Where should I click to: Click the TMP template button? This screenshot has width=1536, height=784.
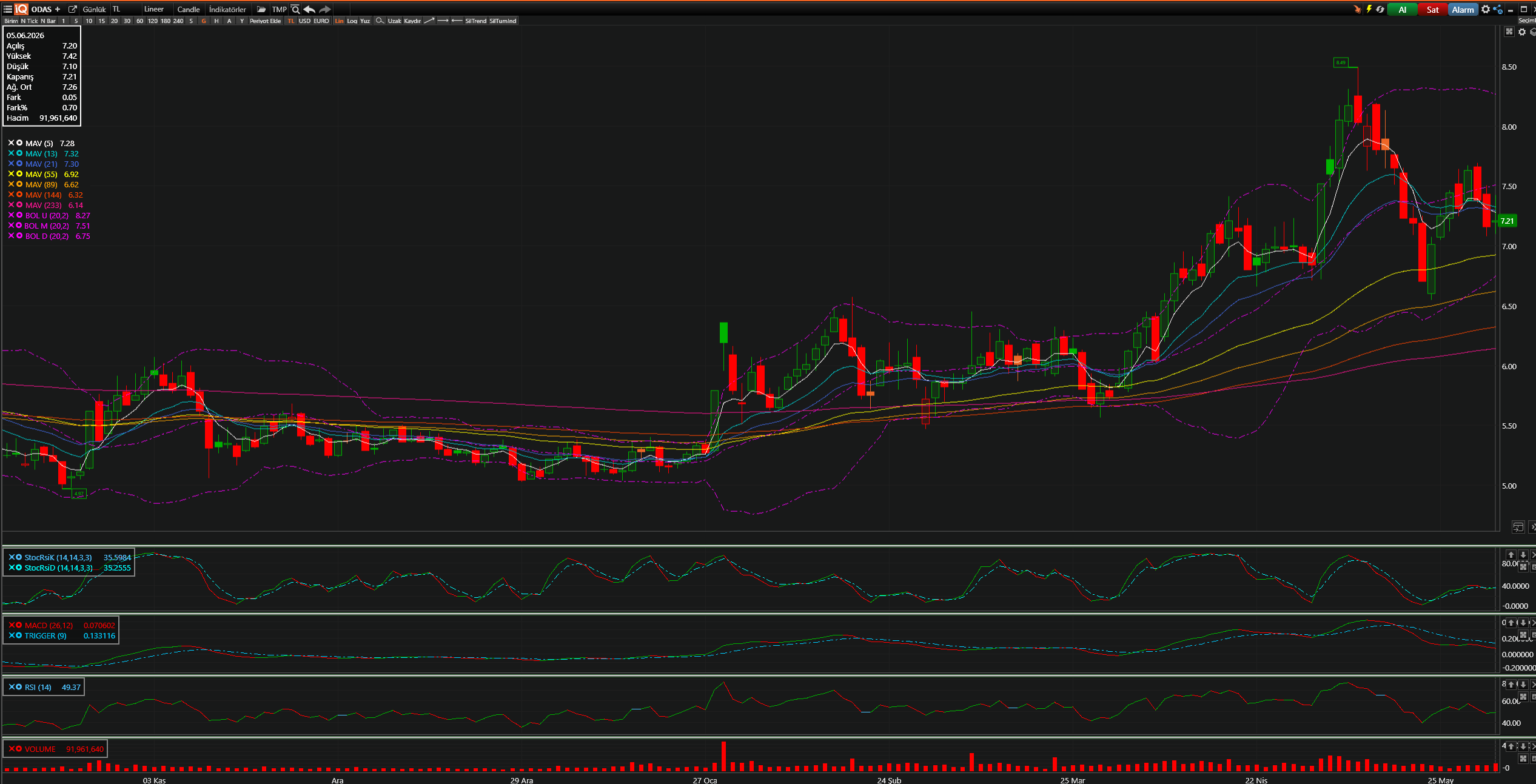click(279, 9)
